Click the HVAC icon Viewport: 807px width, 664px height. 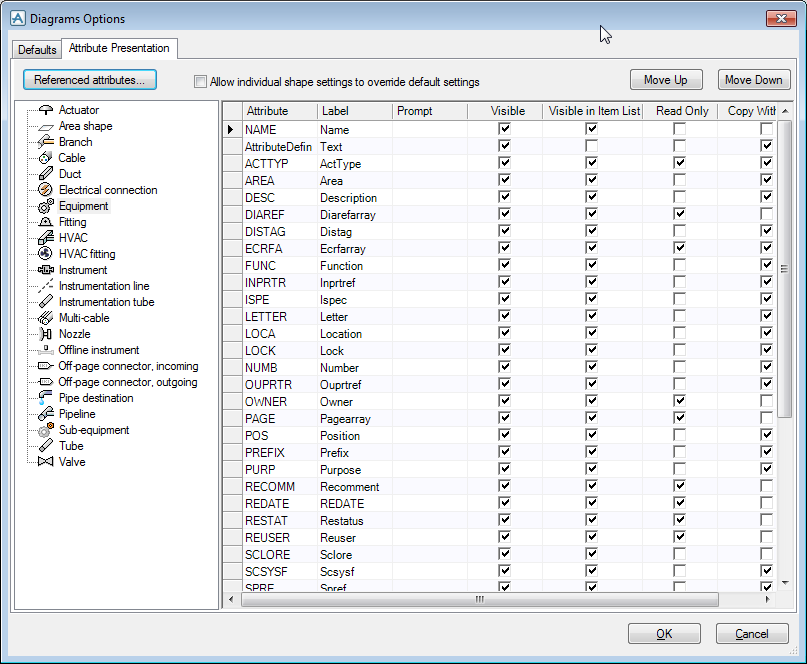click(x=46, y=238)
